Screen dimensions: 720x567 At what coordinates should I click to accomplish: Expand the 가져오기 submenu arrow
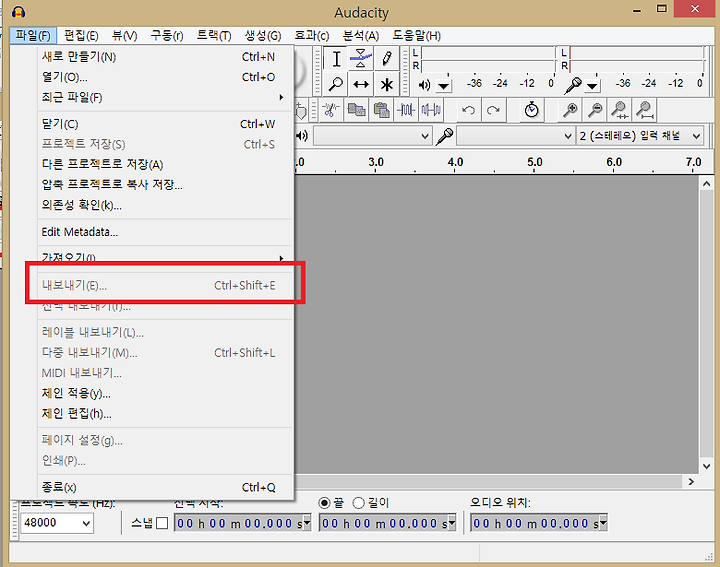[281, 258]
